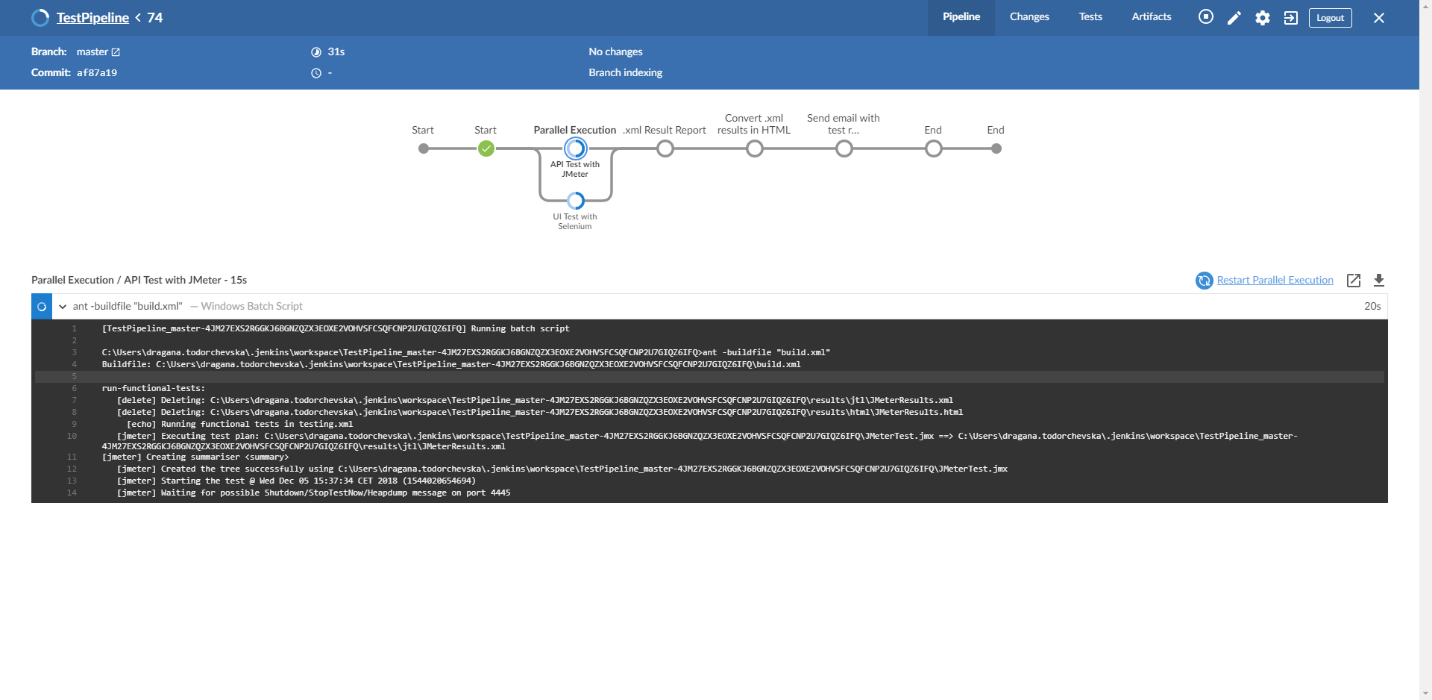Click the running spinner icon beside TestPipeline
1432x700 pixels.
40,17
